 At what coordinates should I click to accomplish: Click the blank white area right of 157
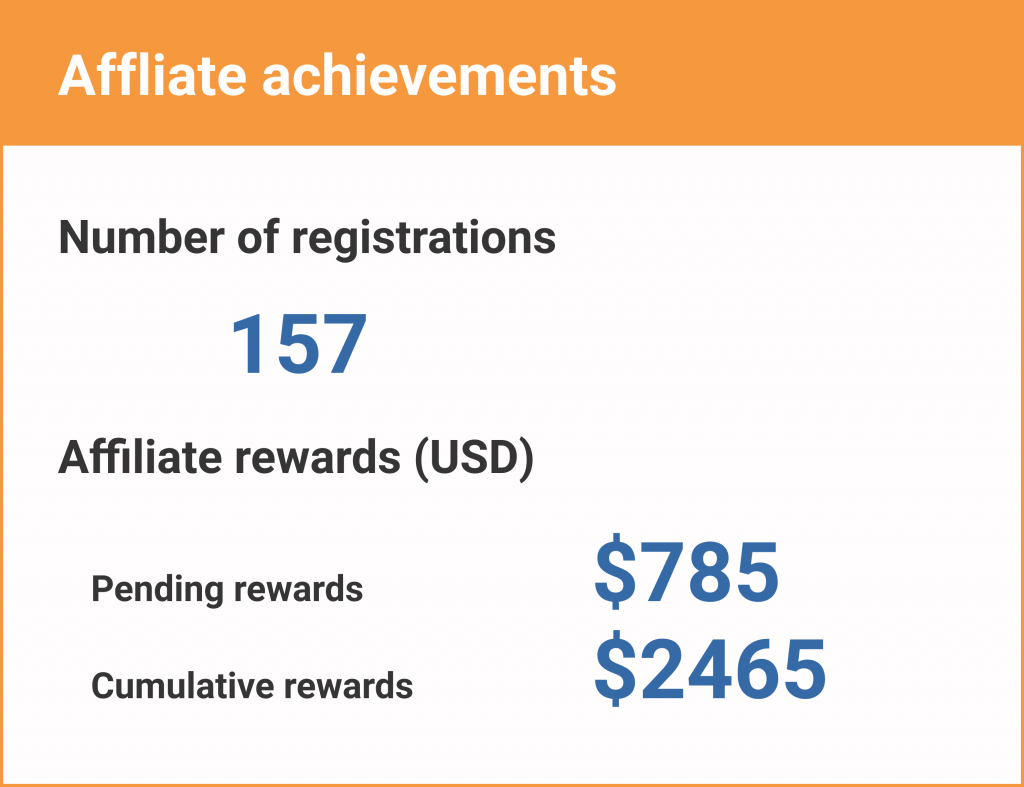tap(686, 344)
